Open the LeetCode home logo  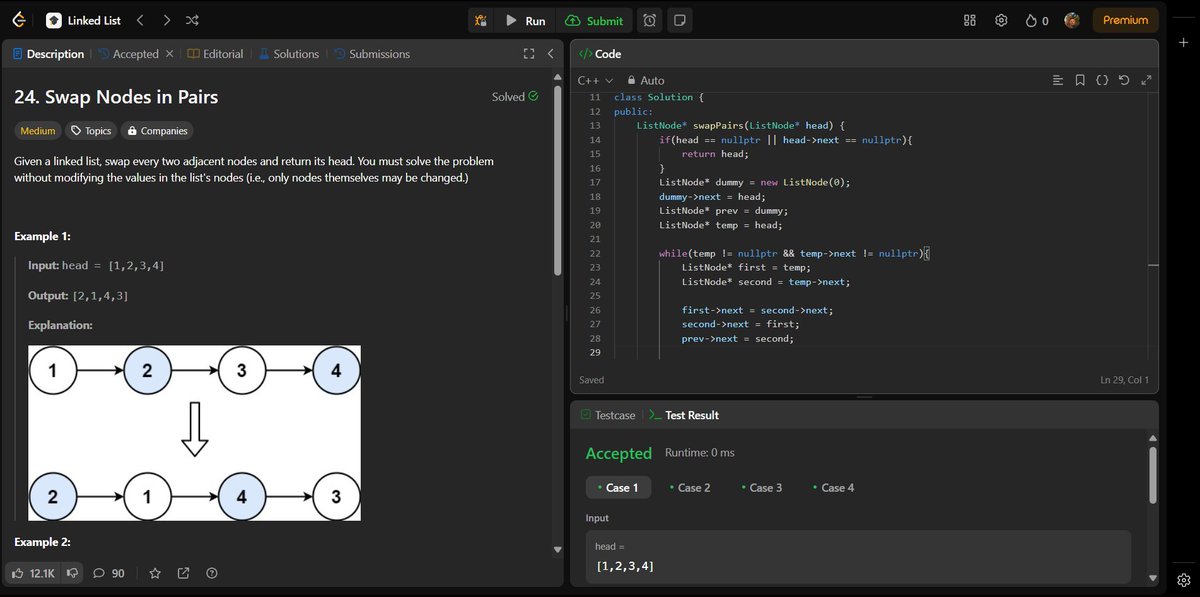click(18, 20)
